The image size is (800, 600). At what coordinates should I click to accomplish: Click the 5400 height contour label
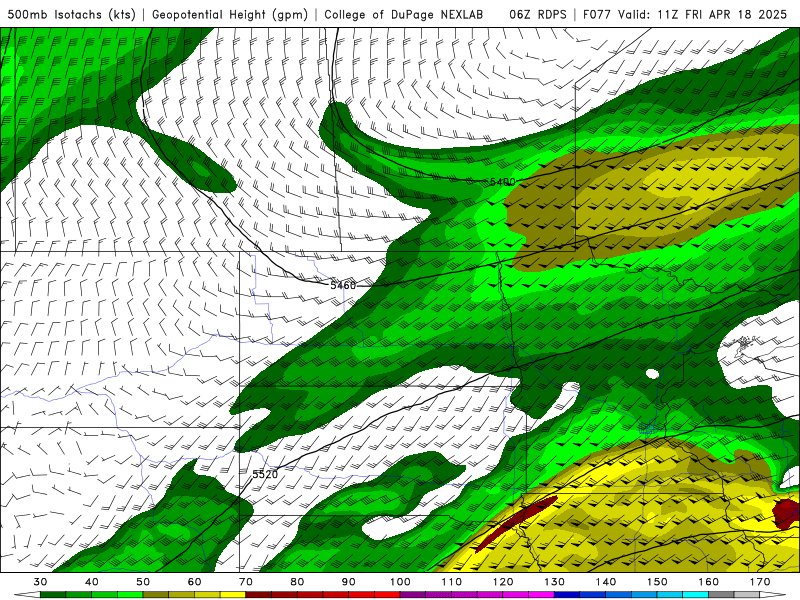(503, 182)
